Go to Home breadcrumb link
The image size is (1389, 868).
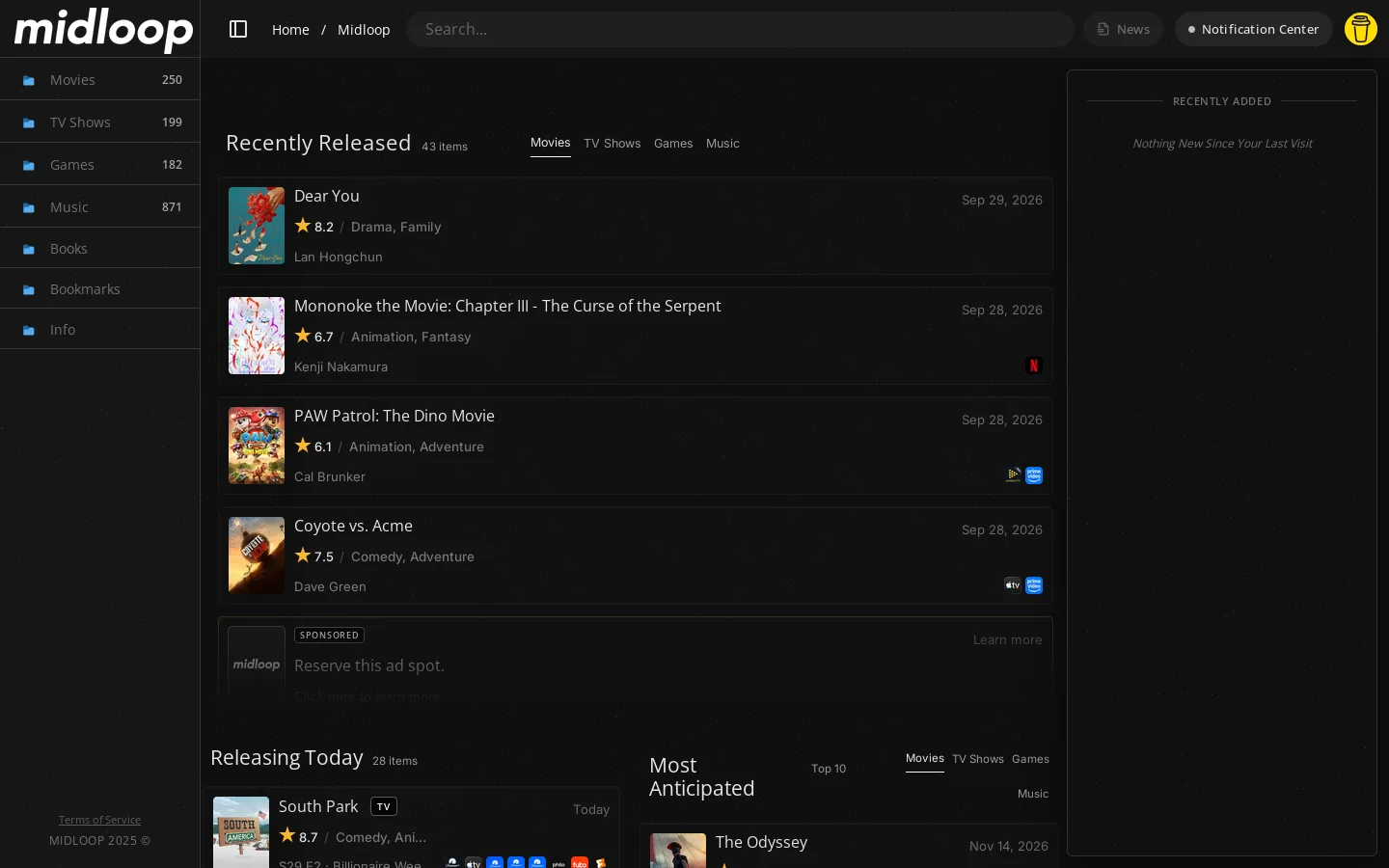290,30
